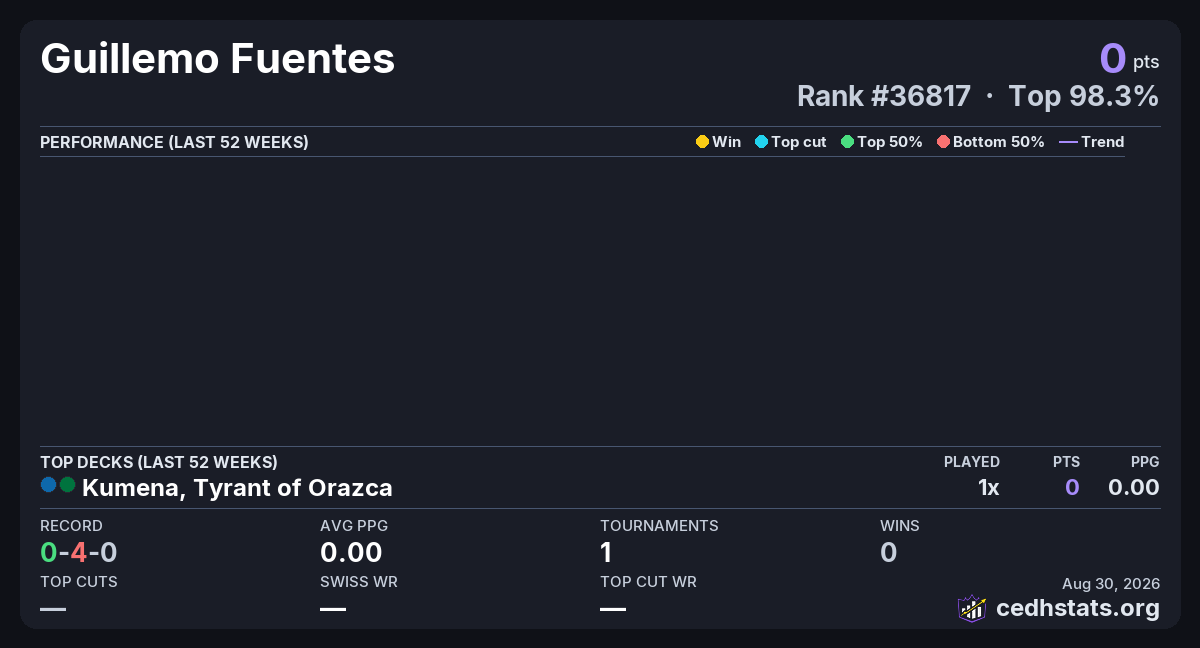Toggle the Win legend label

(x=727, y=142)
